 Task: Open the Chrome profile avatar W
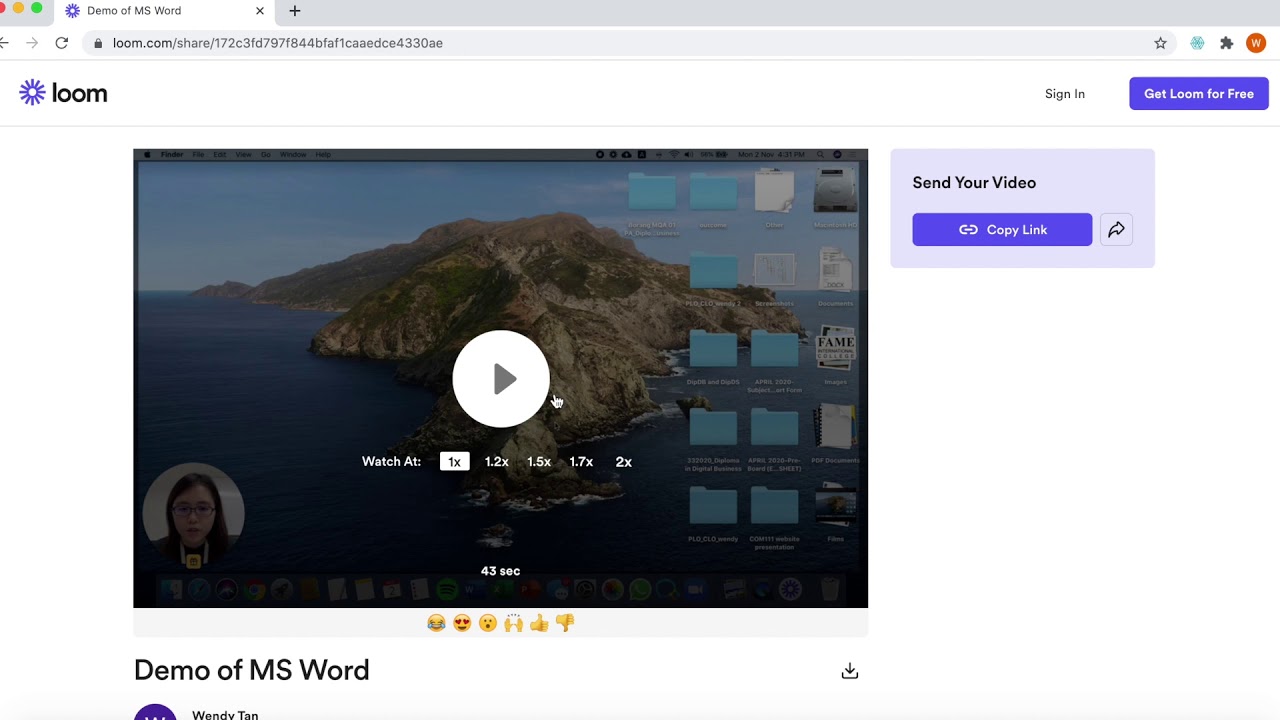pos(1256,43)
